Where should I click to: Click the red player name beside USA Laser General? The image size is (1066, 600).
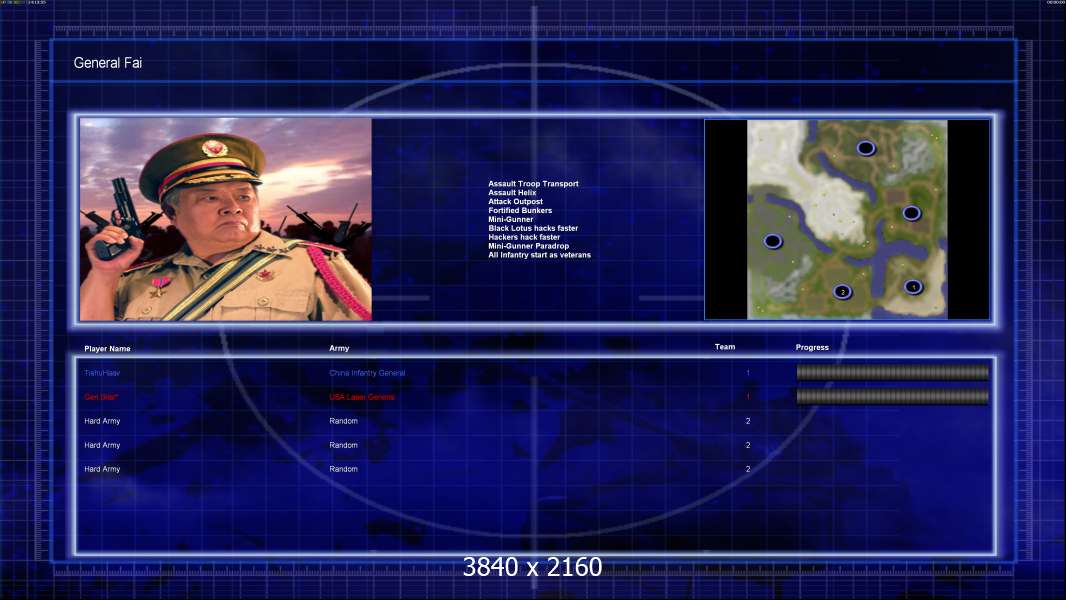point(101,397)
